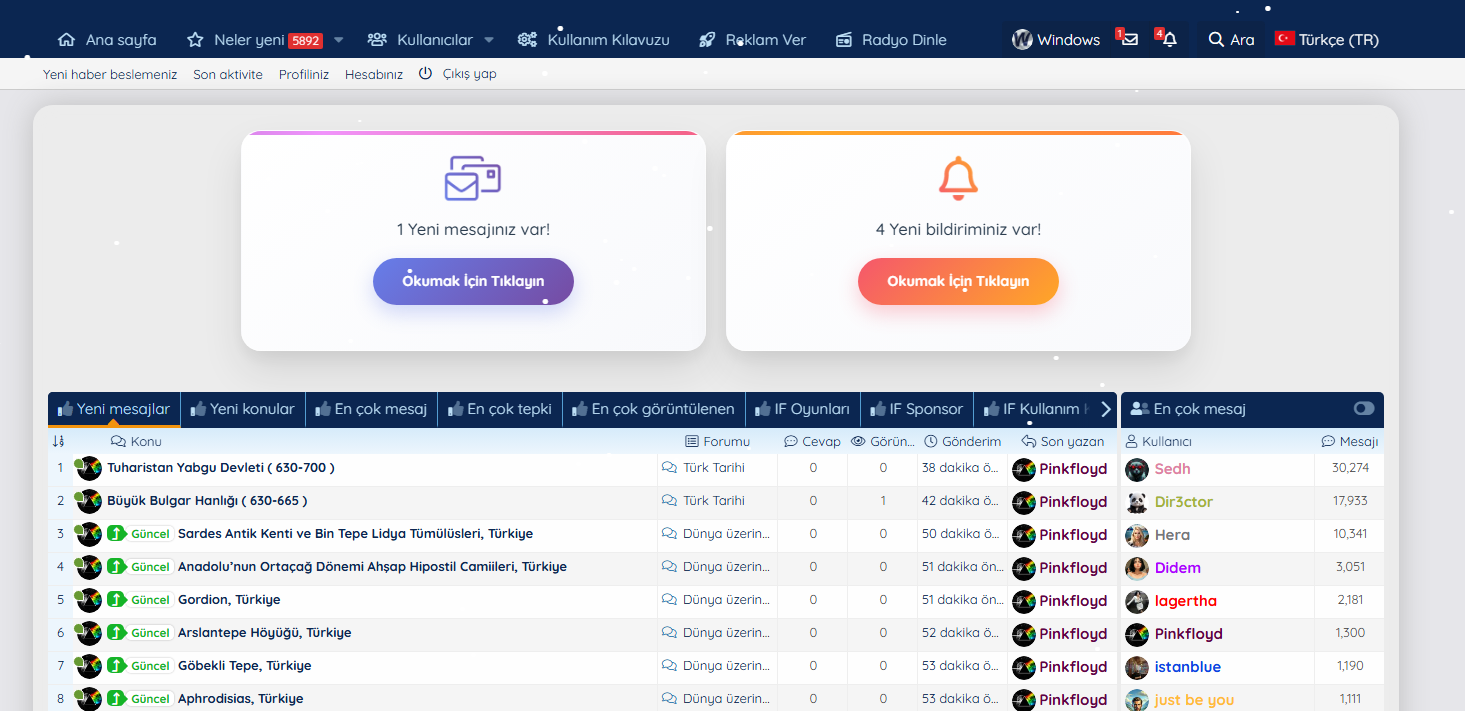The image size is (1465, 711).
Task: Open topic Büyük Bulgar Hanlığı ( 630-665 )
Action: [207, 501]
